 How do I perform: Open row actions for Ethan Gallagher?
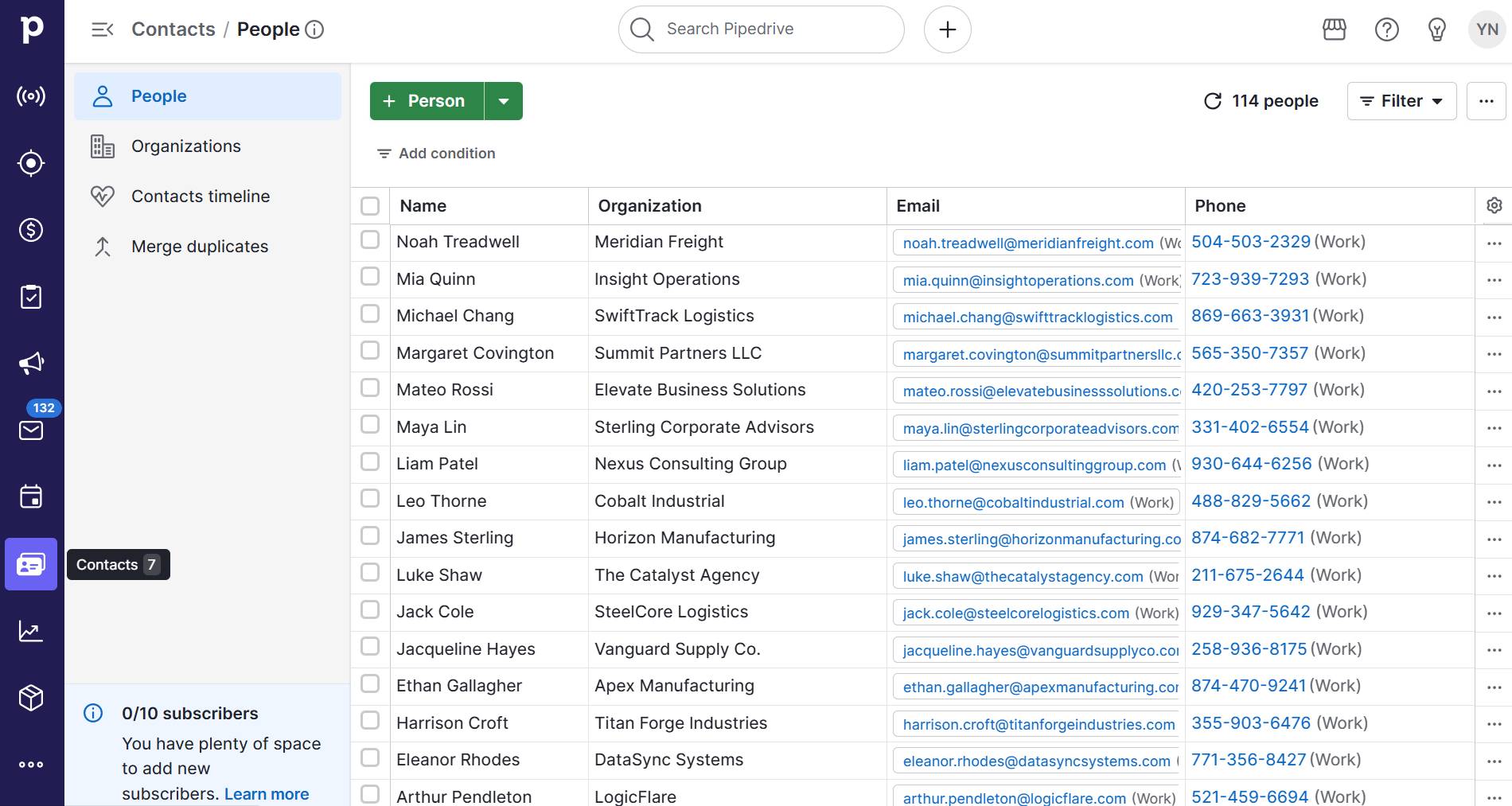coord(1494,687)
